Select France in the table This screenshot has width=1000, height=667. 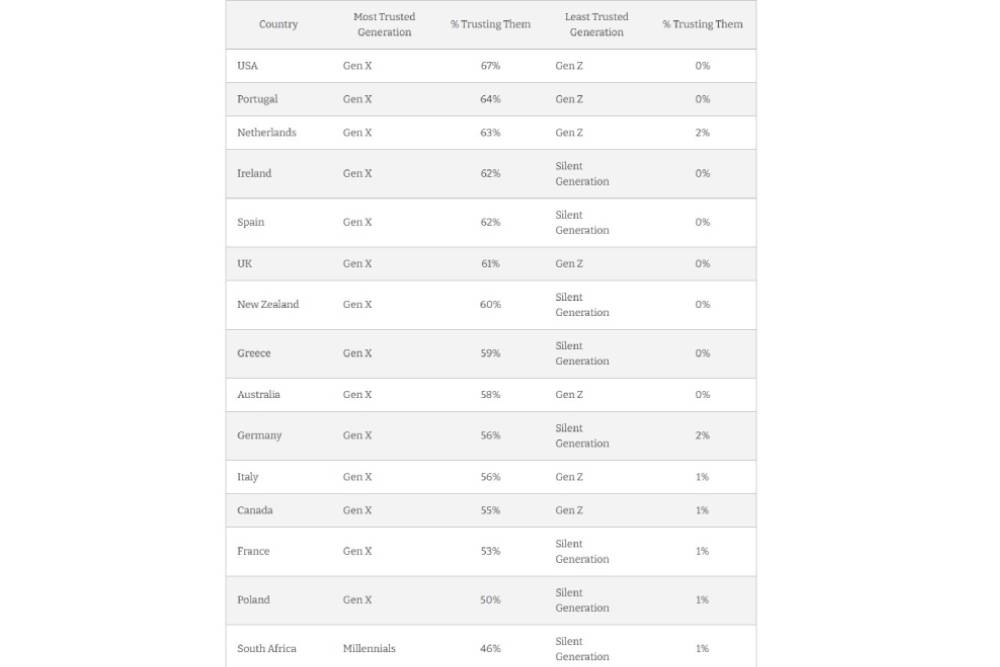pyautogui.click(x=253, y=551)
